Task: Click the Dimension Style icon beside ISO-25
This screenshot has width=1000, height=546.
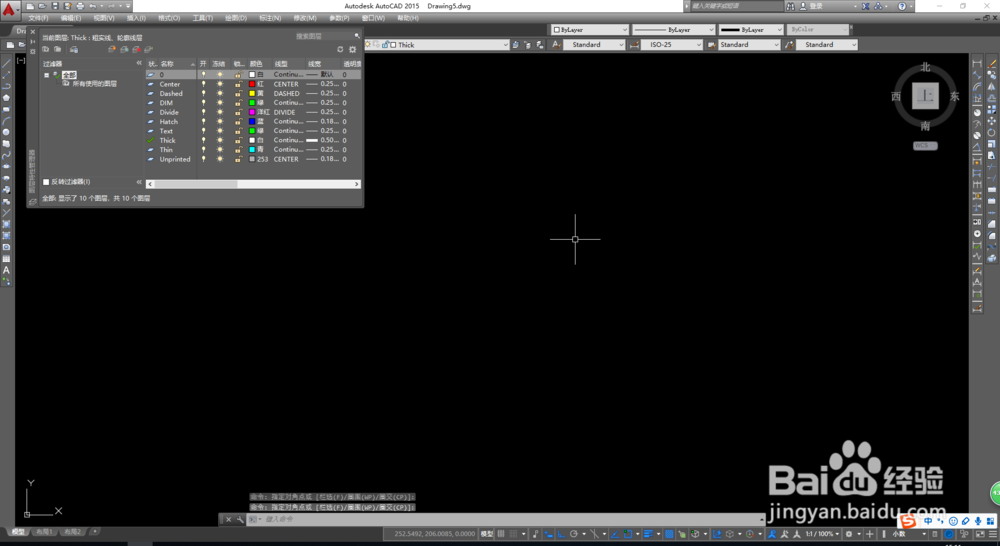Action: [634, 45]
